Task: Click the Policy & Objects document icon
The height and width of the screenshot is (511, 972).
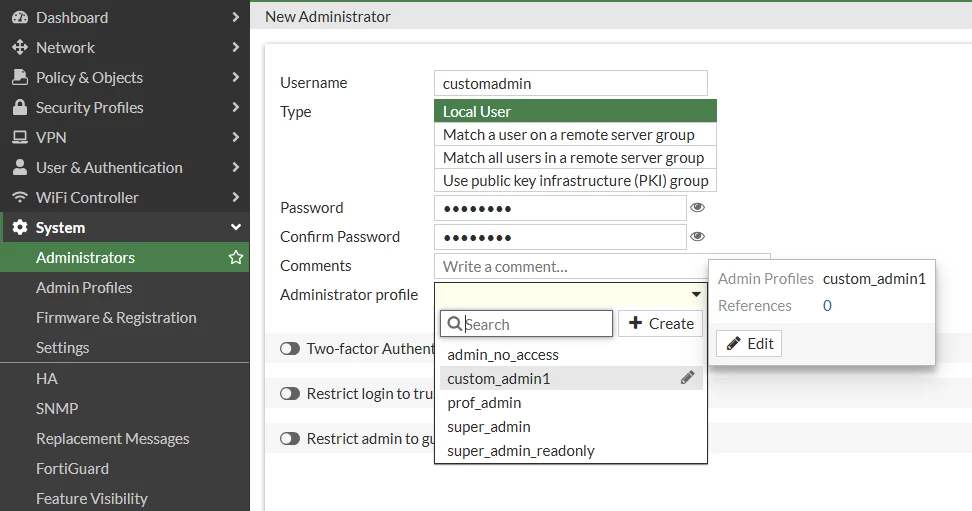Action: pyautogui.click(x=20, y=78)
